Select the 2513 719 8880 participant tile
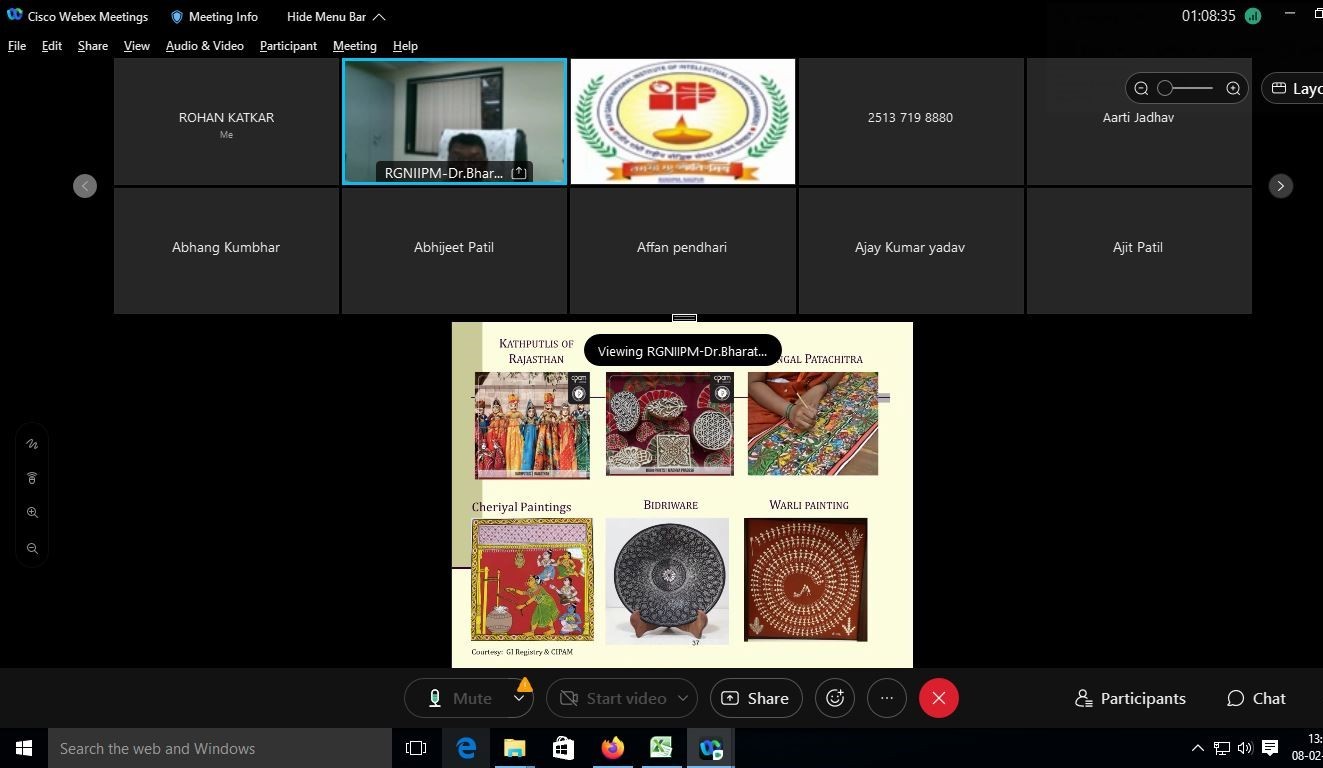Image resolution: width=1323 pixels, height=768 pixels. [x=910, y=121]
